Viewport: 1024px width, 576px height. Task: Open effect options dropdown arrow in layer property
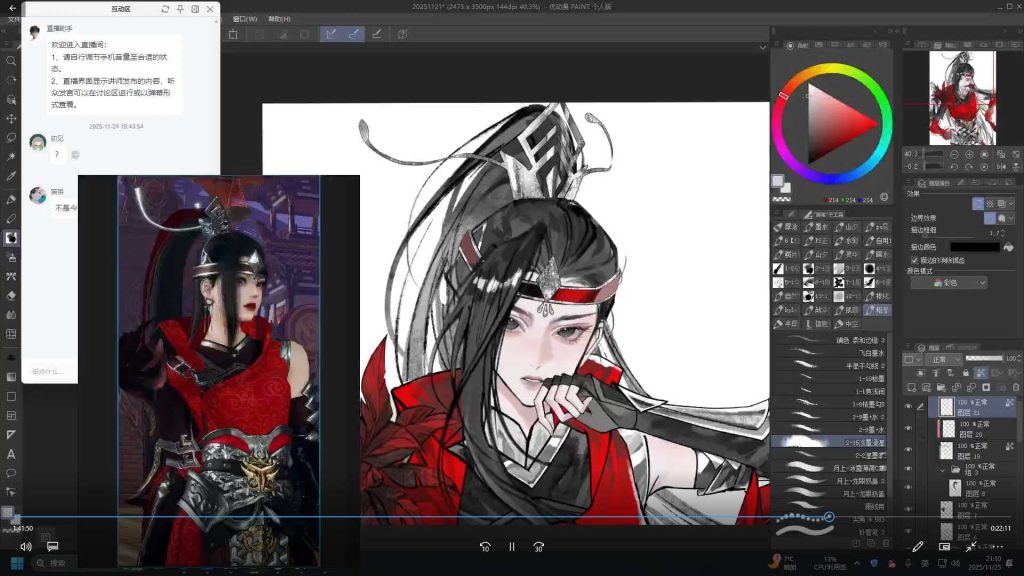click(1012, 204)
